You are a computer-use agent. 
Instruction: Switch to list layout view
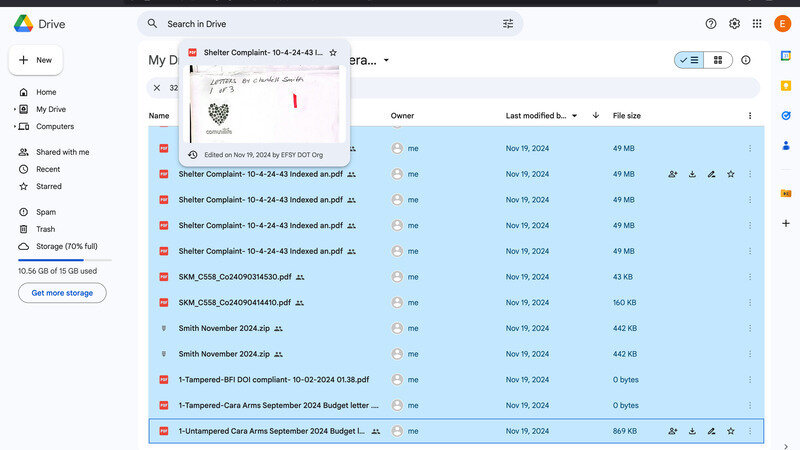[689, 60]
